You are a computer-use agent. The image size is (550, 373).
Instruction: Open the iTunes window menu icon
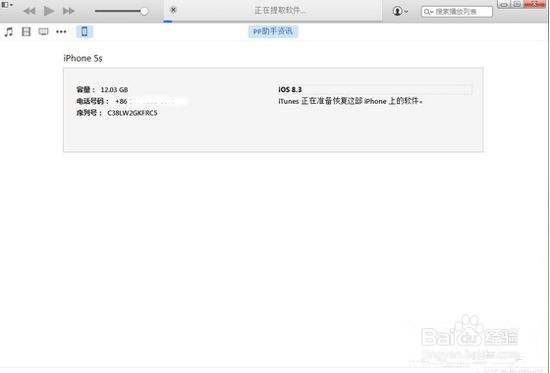pyautogui.click(x=6, y=5)
